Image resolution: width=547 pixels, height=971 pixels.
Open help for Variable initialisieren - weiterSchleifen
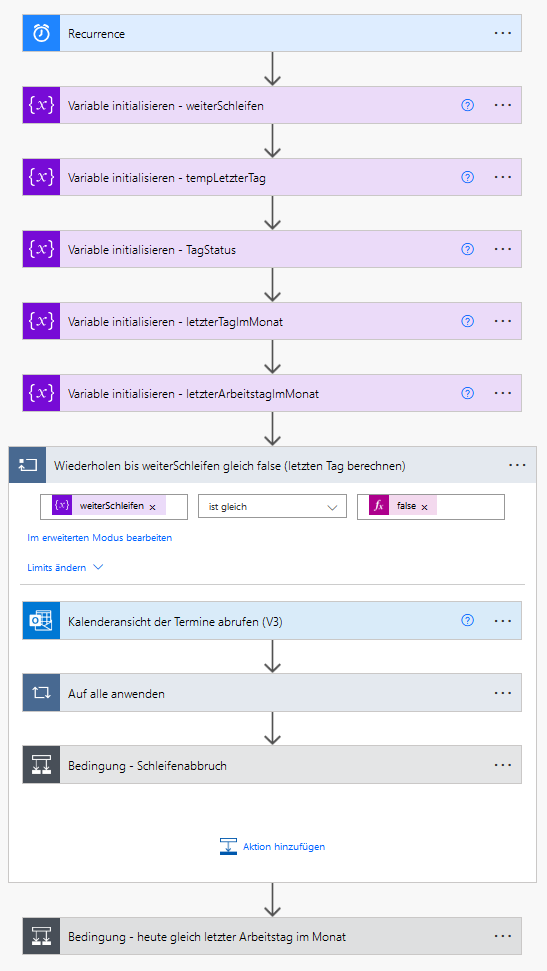tap(468, 105)
